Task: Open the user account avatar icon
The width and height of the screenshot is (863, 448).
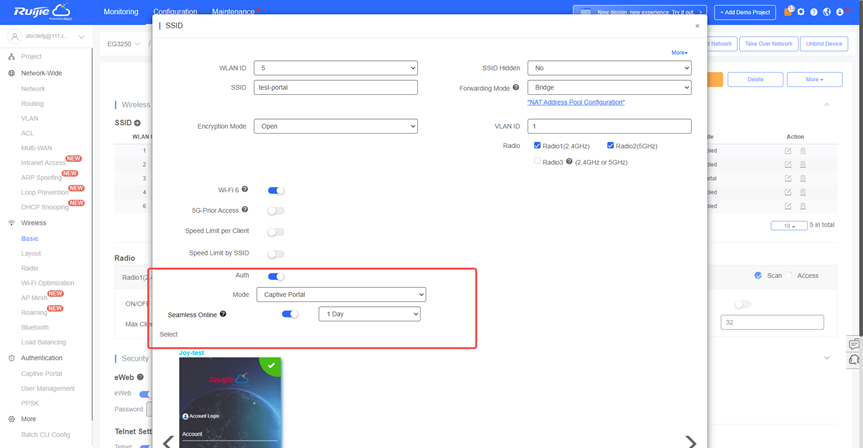Action: coord(841,12)
